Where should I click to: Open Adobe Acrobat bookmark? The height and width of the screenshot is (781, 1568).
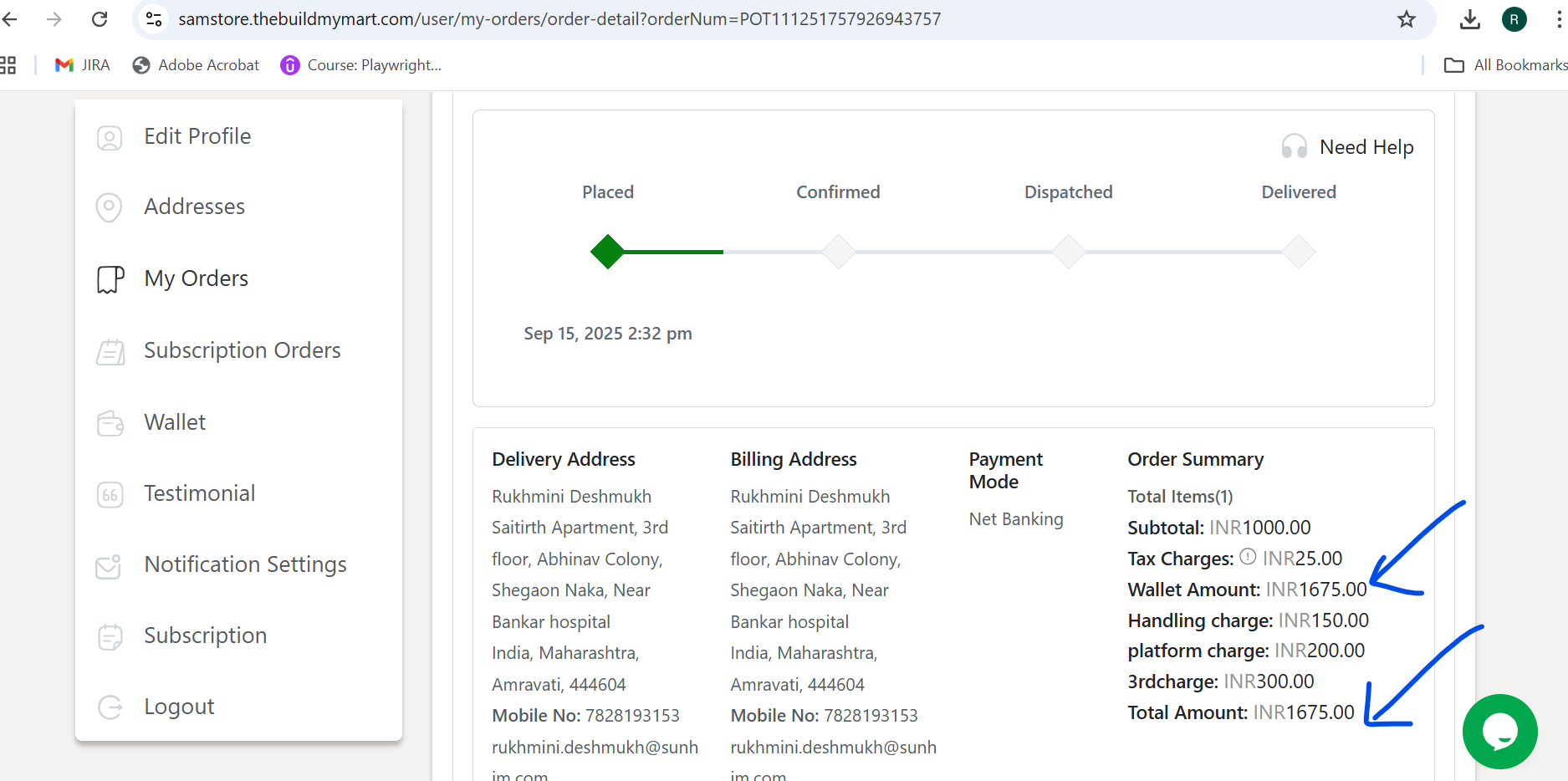tap(196, 65)
